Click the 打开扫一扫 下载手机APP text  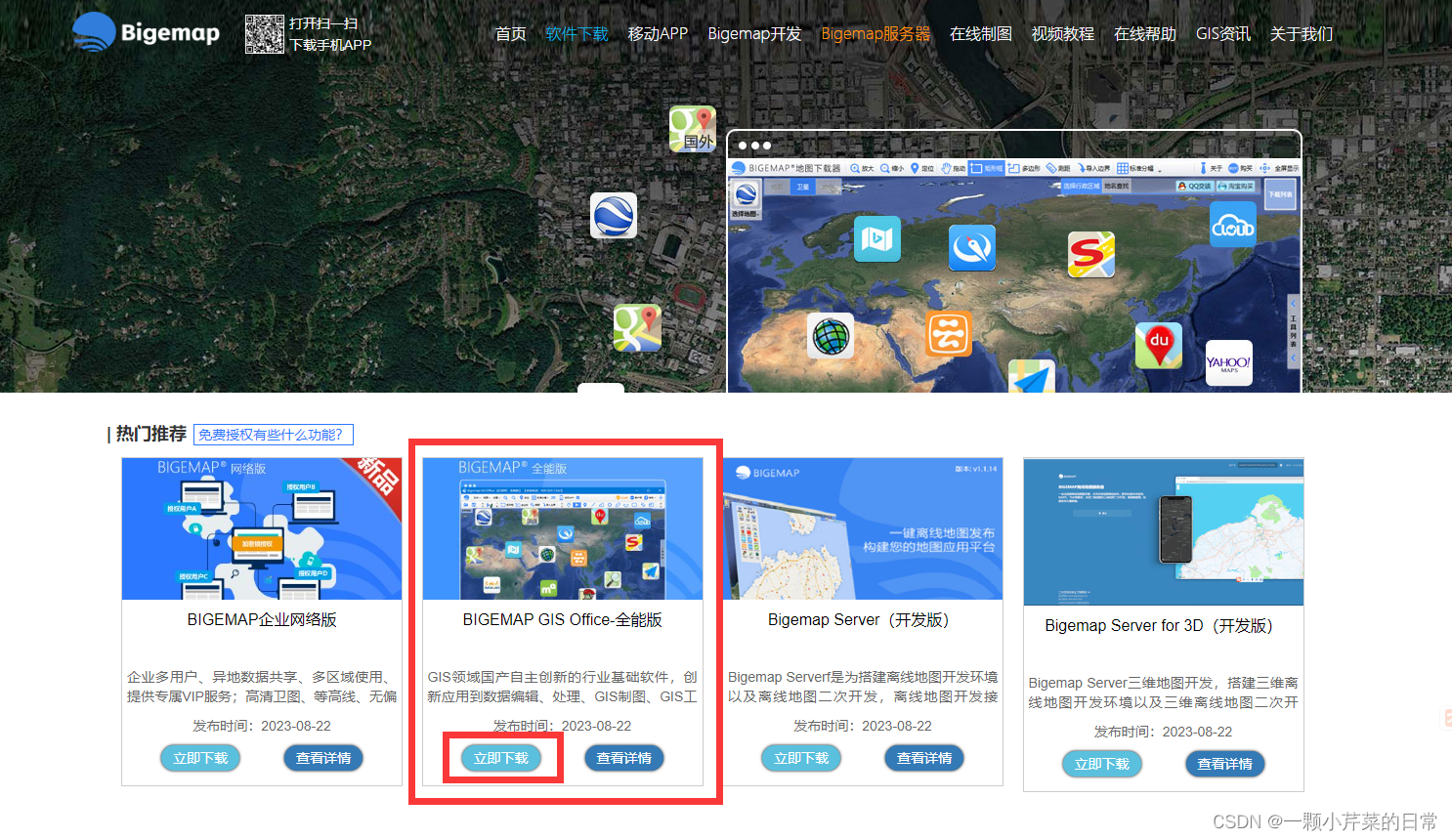pos(330,34)
